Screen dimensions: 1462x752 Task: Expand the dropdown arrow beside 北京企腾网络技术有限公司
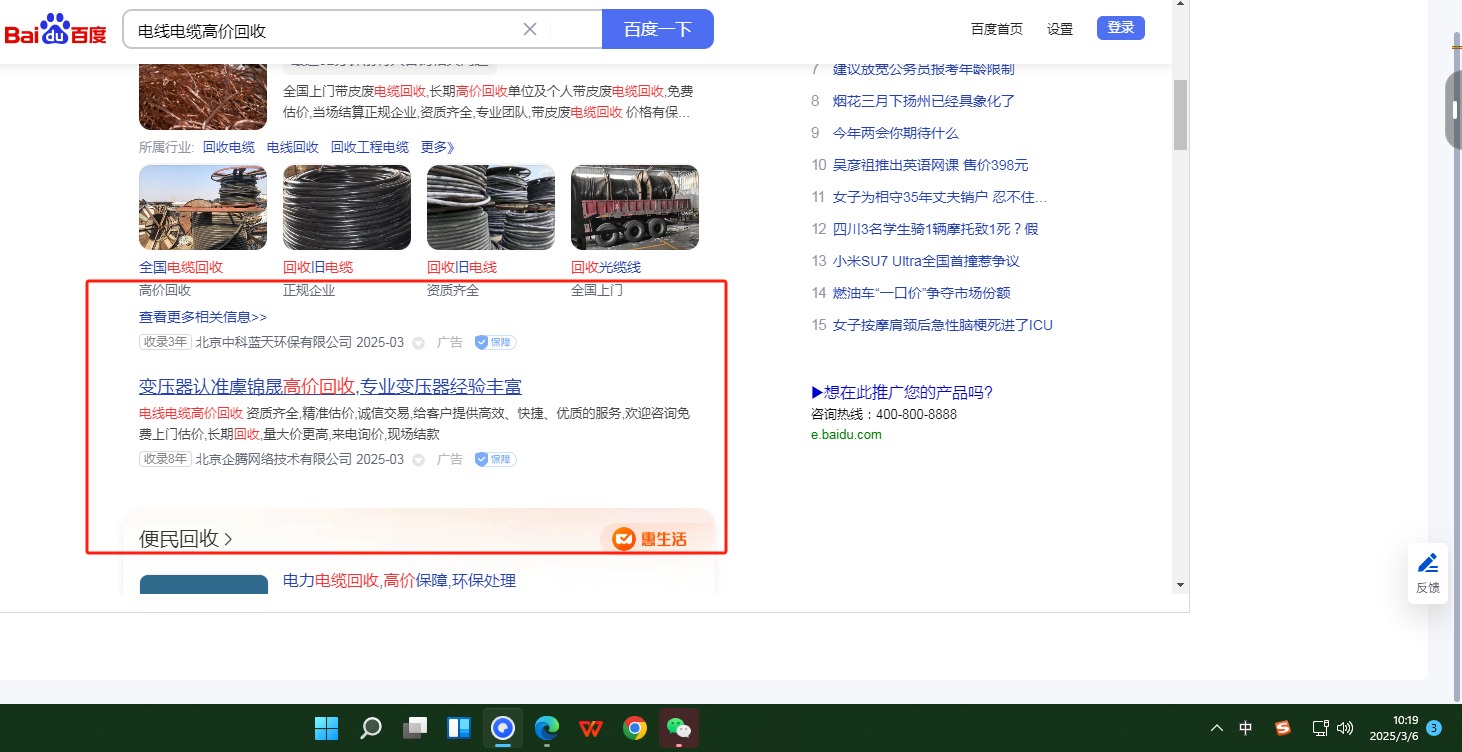click(x=419, y=460)
